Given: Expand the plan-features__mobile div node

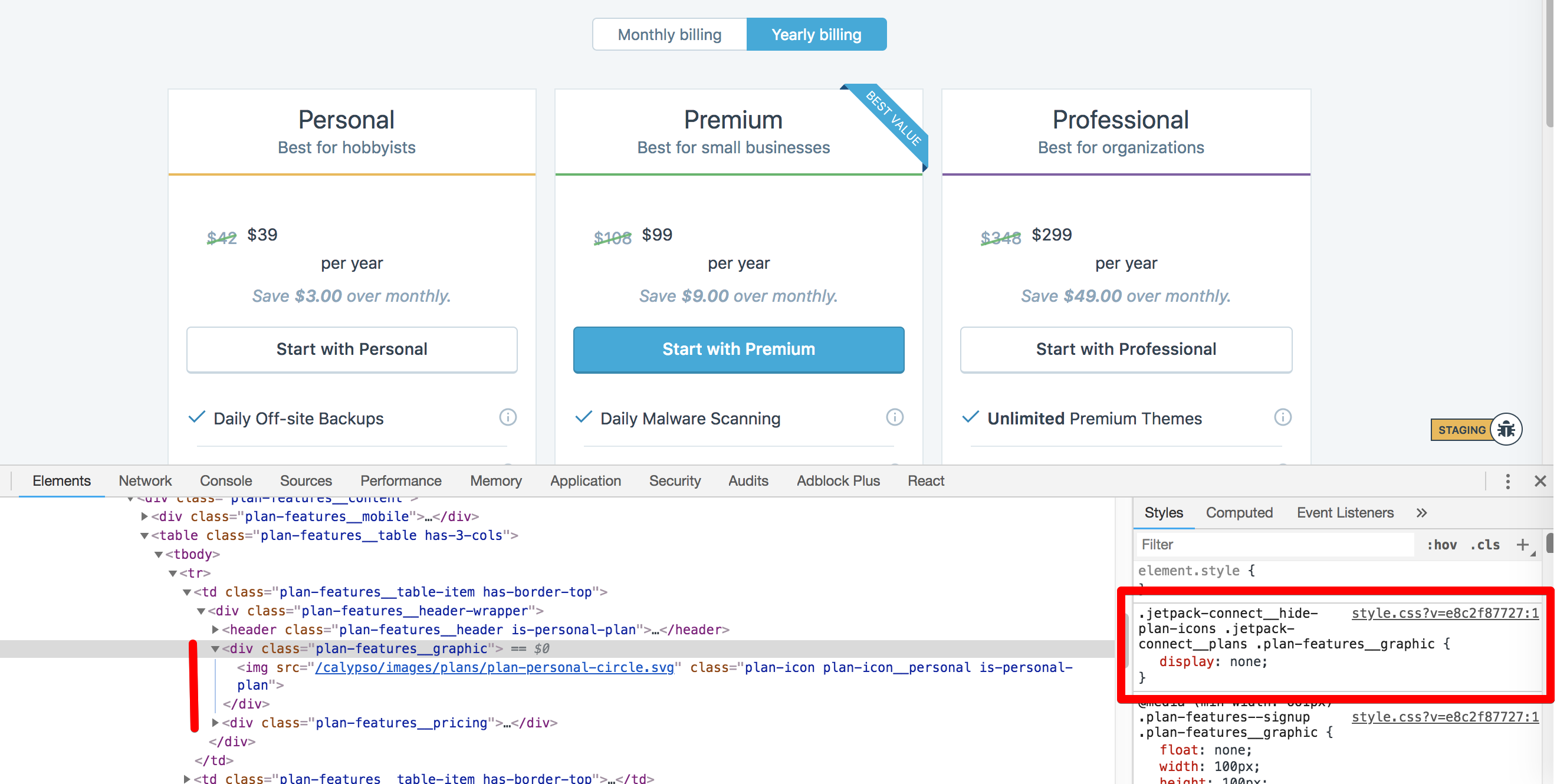Looking at the screenshot, I should click(144, 516).
